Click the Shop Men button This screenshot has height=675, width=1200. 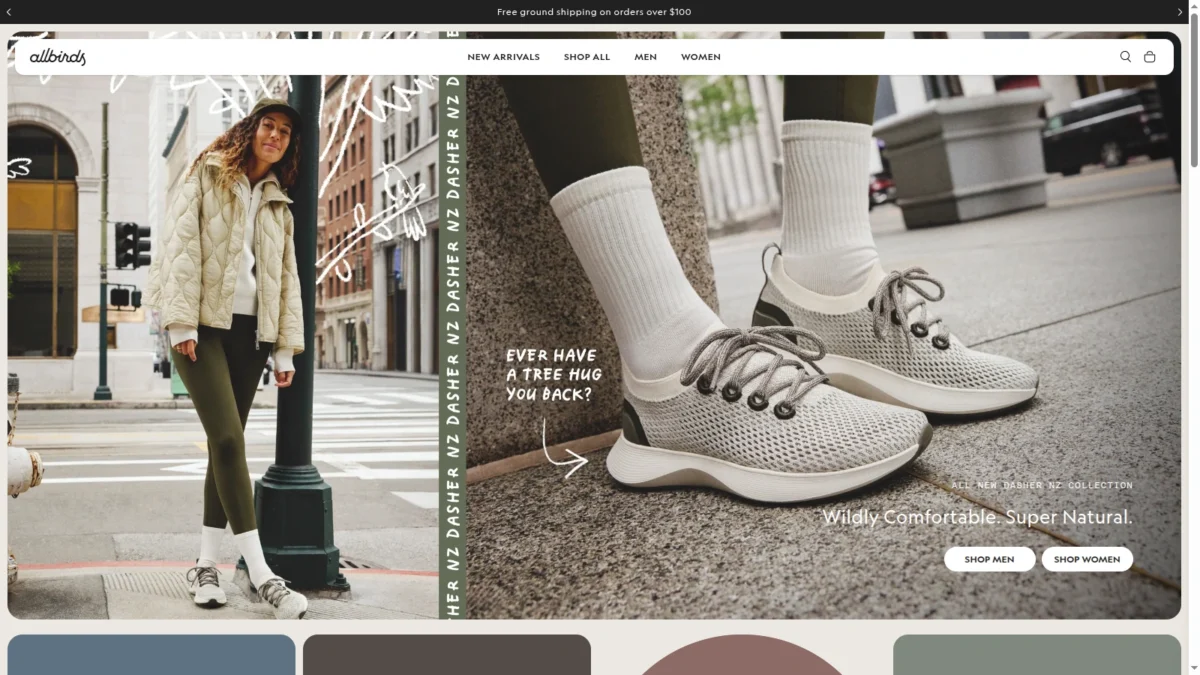coord(989,559)
